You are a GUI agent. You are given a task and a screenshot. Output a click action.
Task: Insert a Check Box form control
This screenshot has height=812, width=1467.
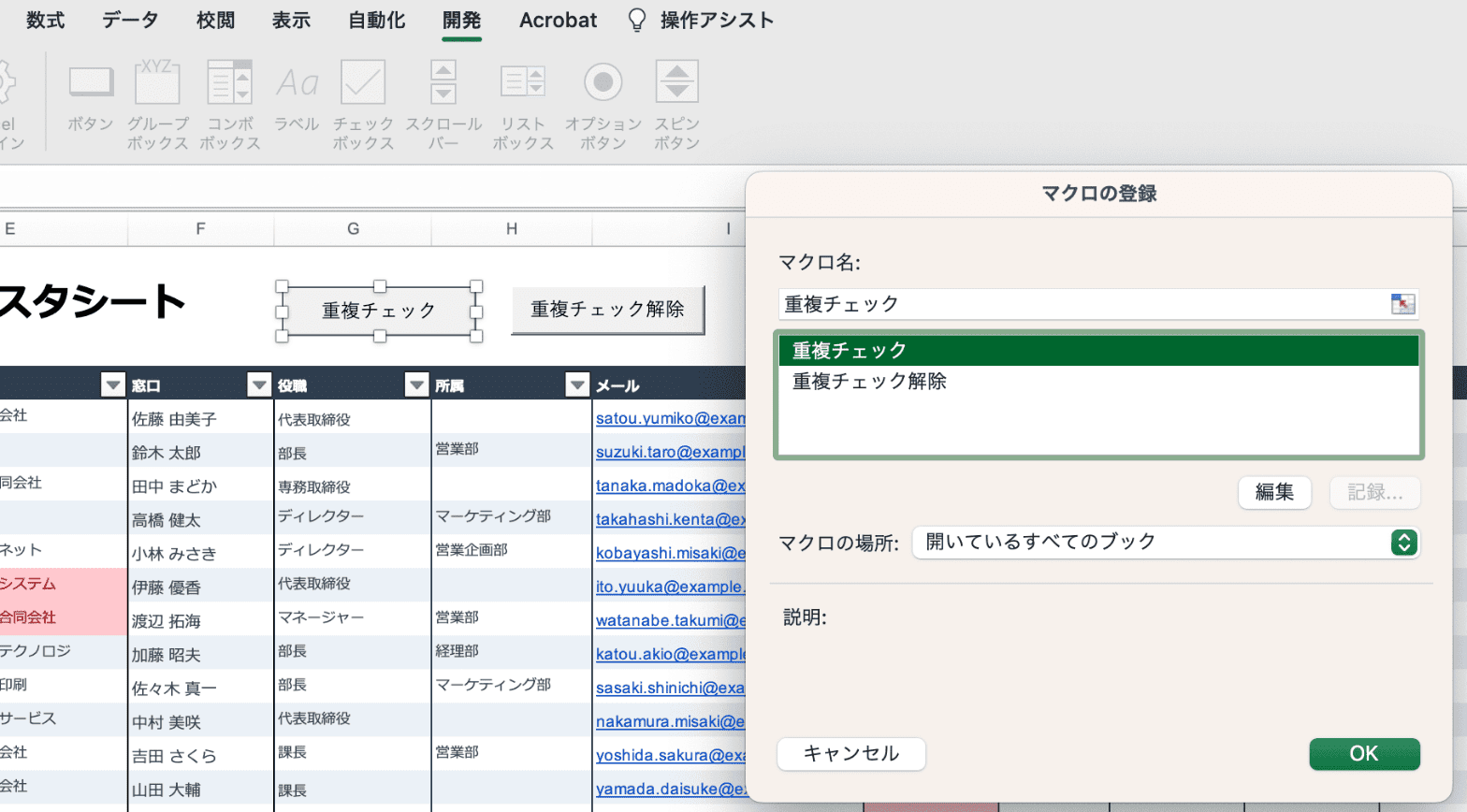click(x=363, y=103)
